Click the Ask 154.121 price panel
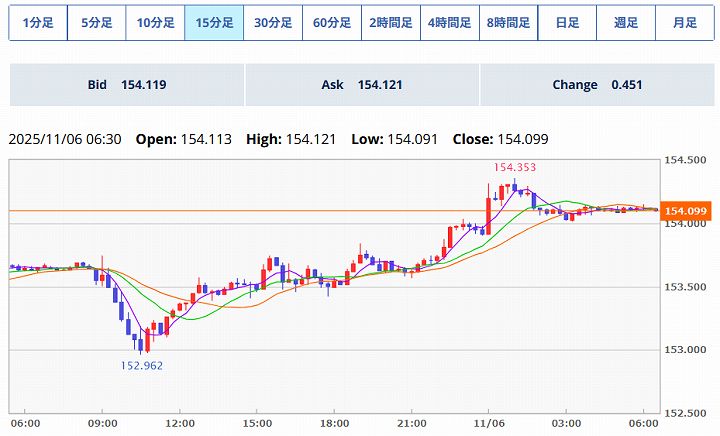Screen dimensions: 720x436 pyautogui.click(x=361, y=85)
